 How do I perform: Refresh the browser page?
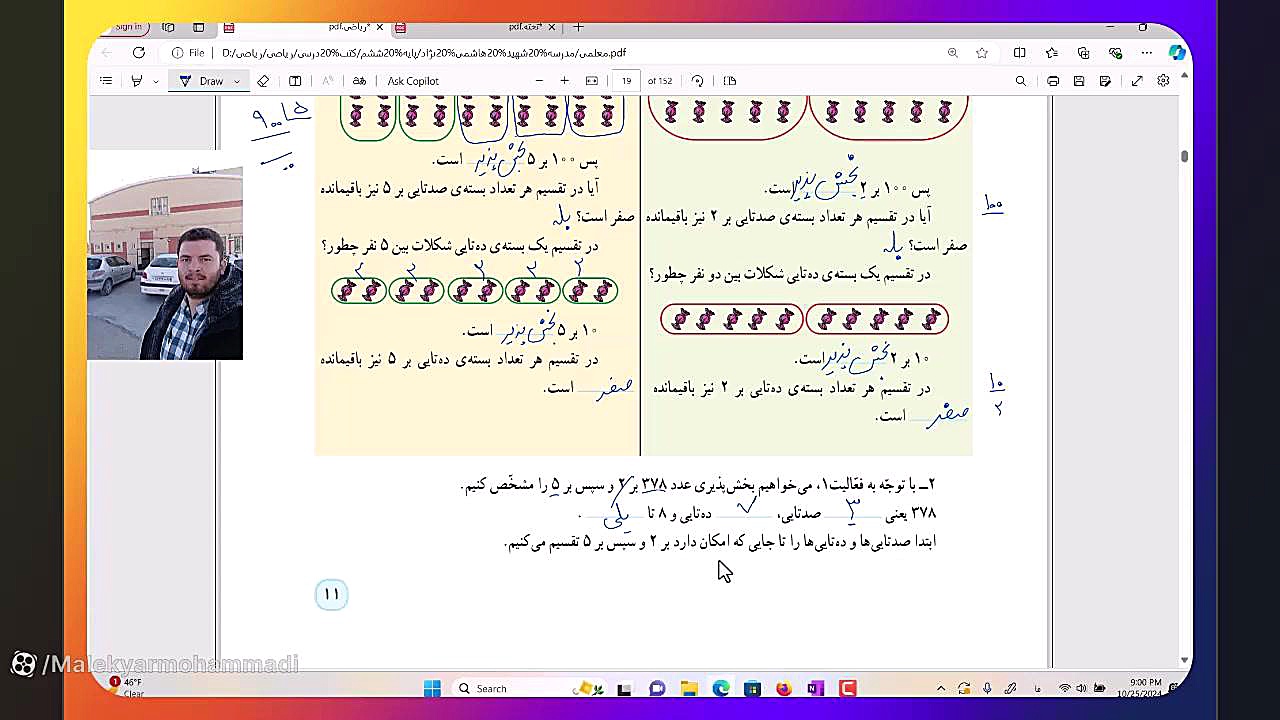pyautogui.click(x=139, y=53)
